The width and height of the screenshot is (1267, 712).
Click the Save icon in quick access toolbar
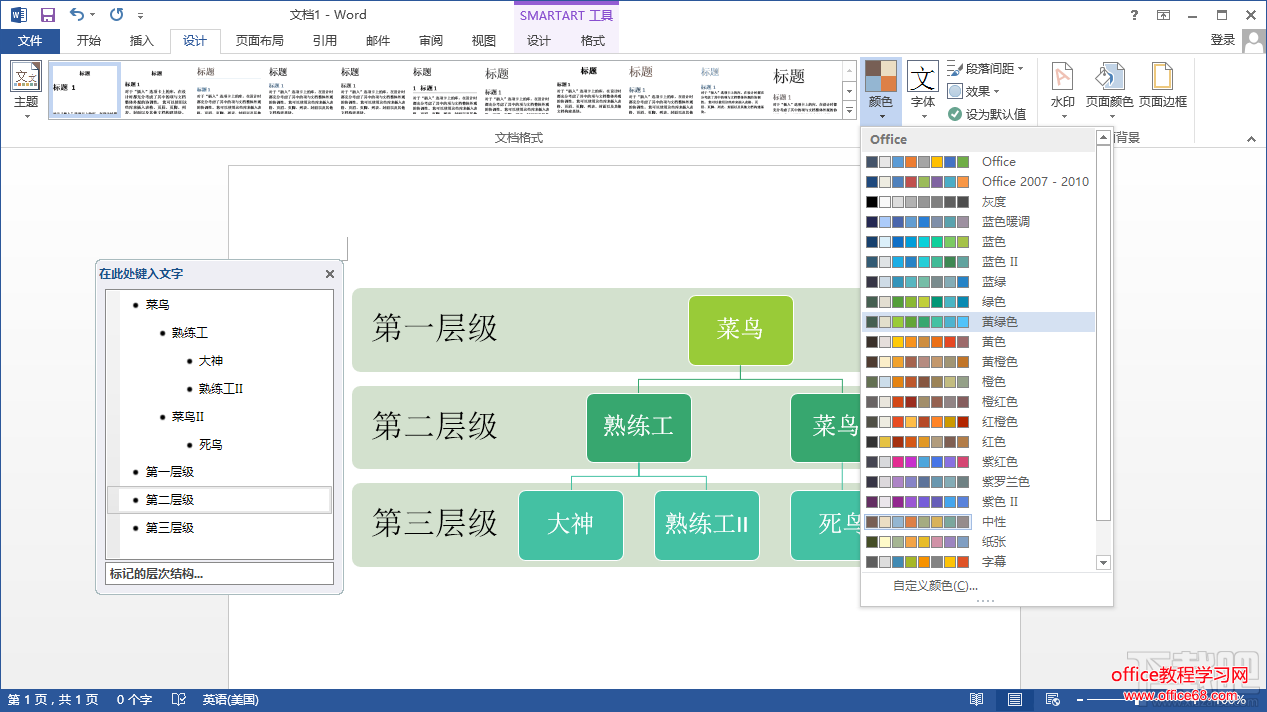[47, 15]
